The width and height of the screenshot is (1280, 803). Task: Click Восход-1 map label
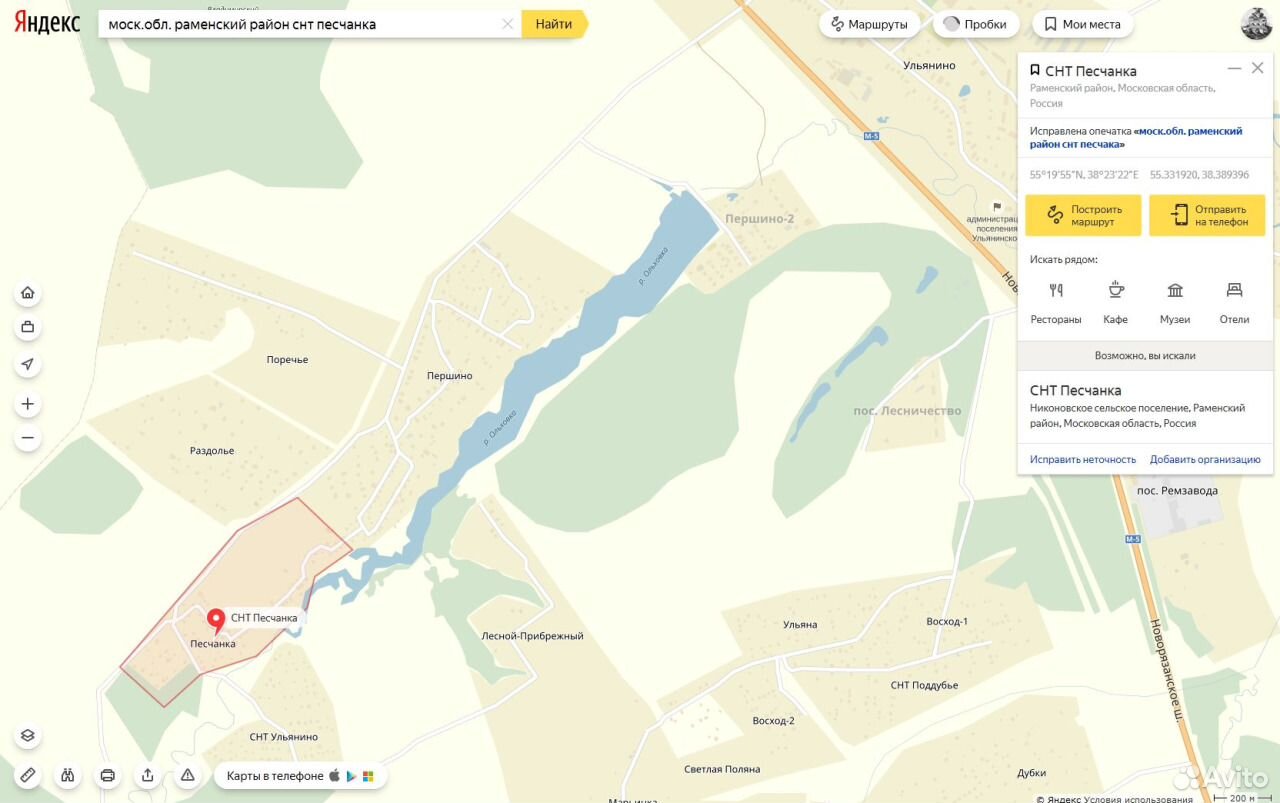coord(947,621)
